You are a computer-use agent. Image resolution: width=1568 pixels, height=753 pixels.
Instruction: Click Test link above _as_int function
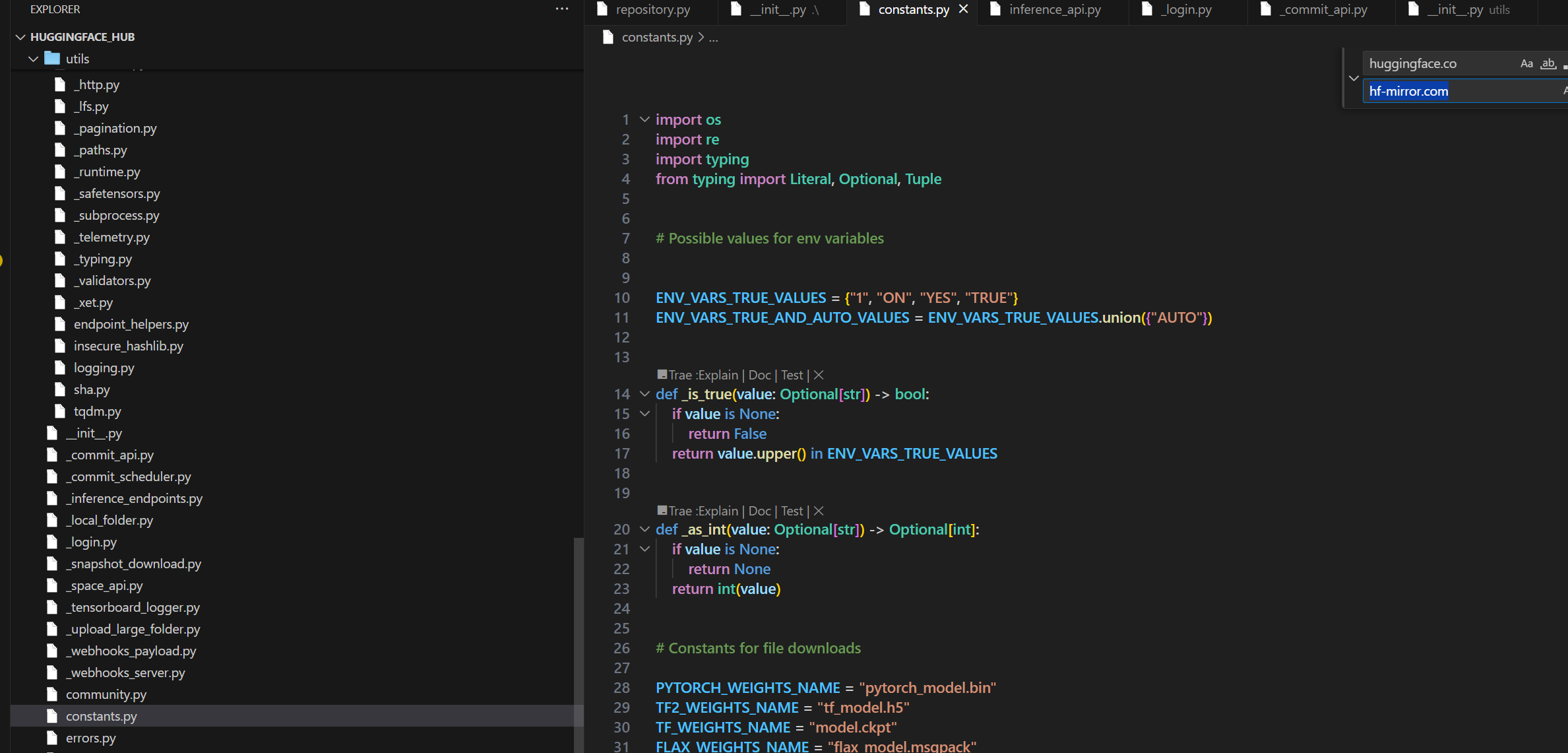pos(792,511)
